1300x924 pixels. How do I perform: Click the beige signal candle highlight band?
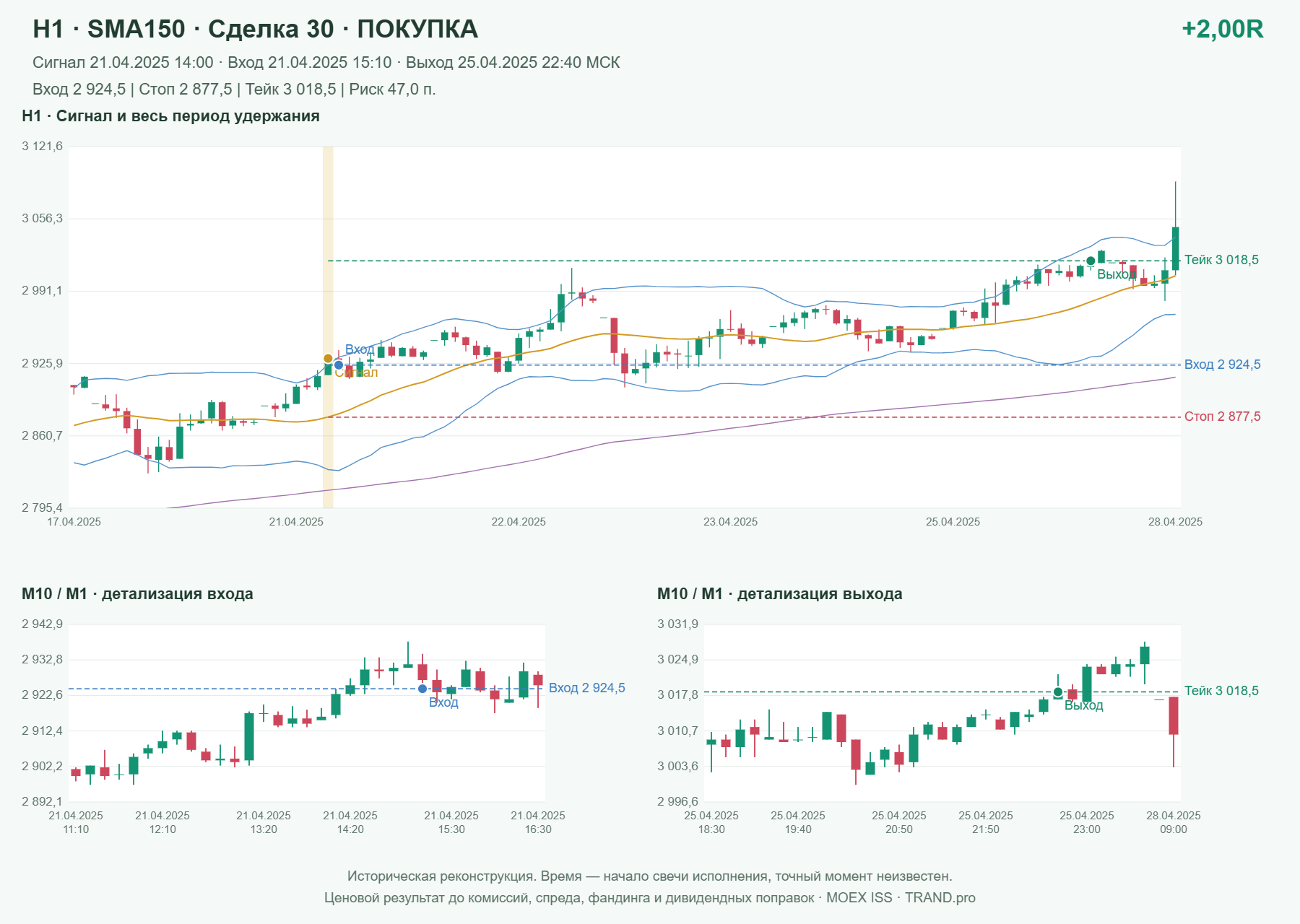328,327
